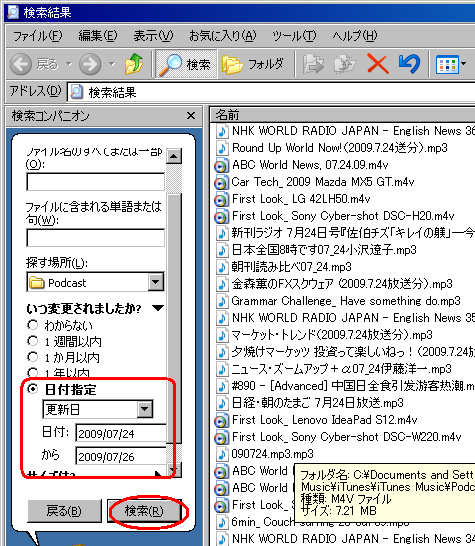Click search panel scrollbar up arrow
This screenshot has width=475, height=546.
tap(173, 156)
